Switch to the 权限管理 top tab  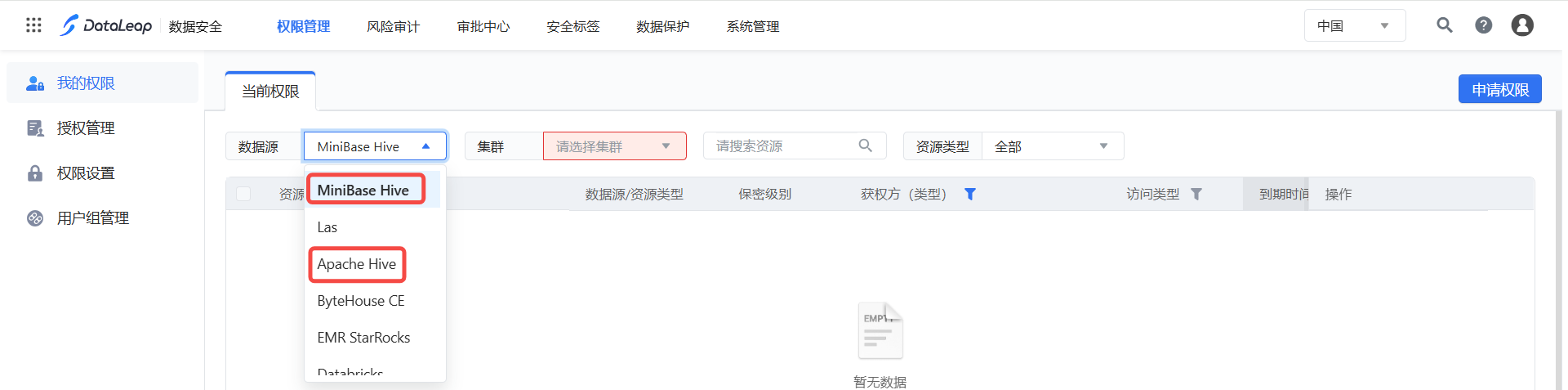pyautogui.click(x=303, y=26)
